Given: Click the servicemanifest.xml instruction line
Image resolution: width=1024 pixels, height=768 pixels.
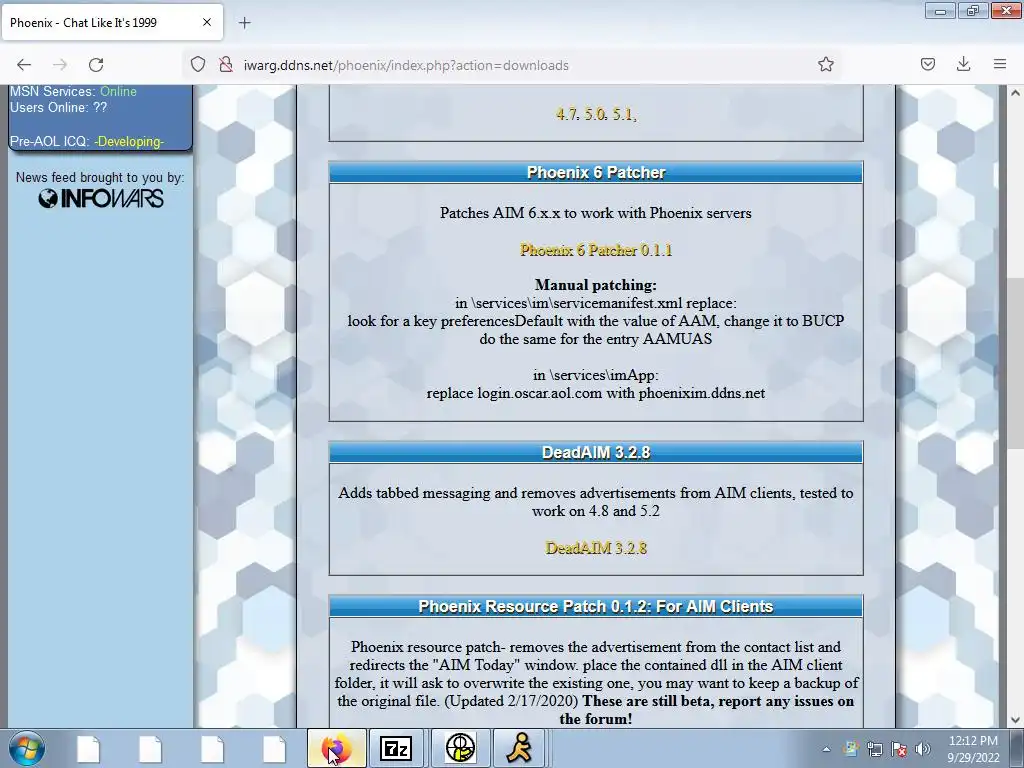Looking at the screenshot, I should tap(596, 303).
